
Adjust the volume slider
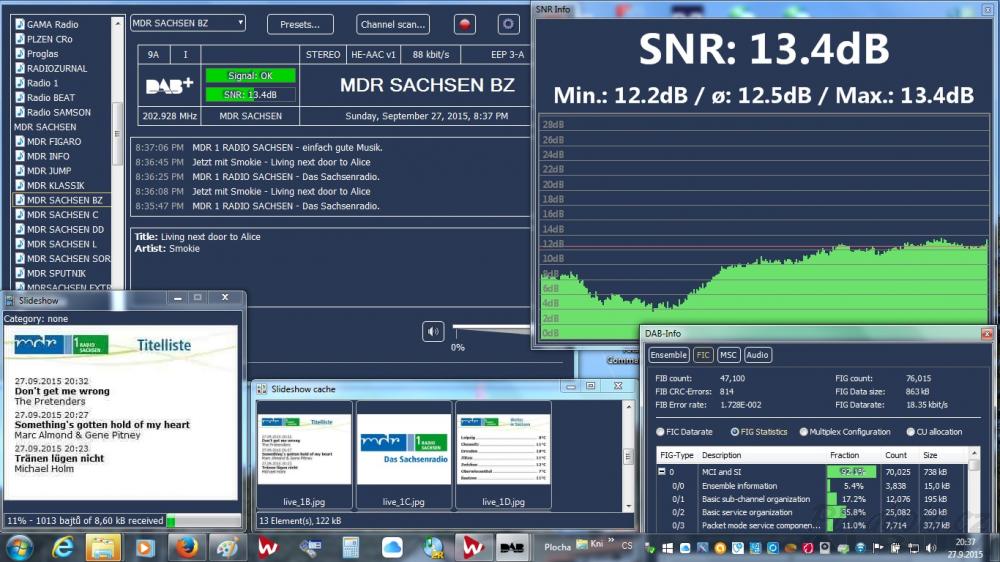coord(491,327)
